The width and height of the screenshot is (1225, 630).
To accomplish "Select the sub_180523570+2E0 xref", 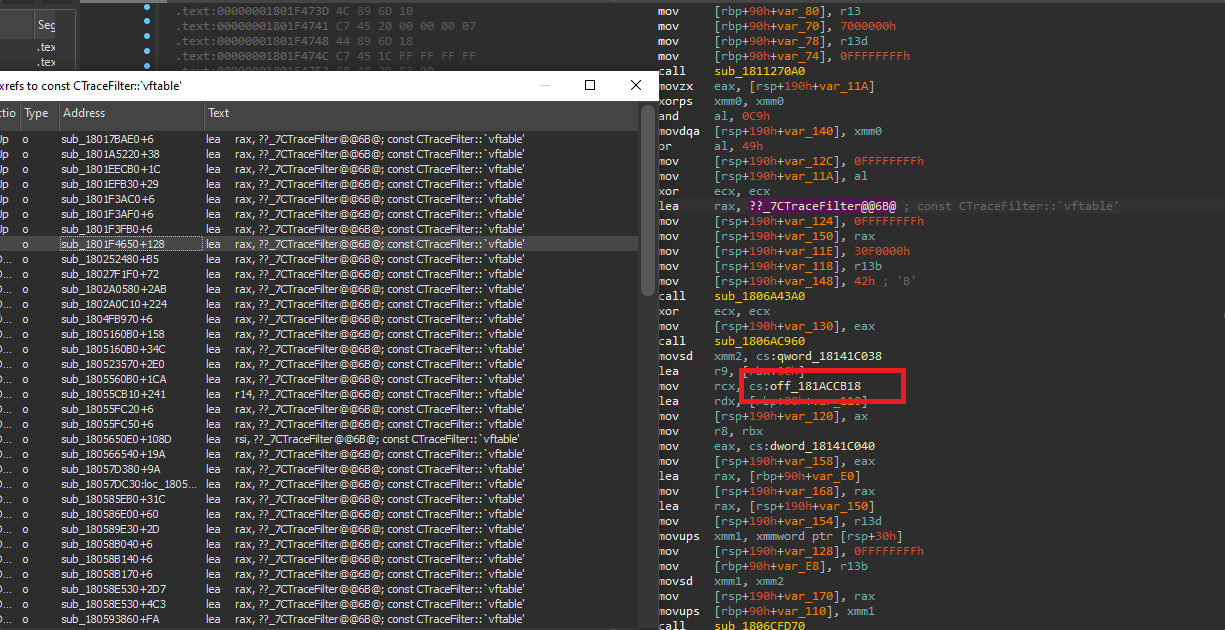I will [319, 364].
